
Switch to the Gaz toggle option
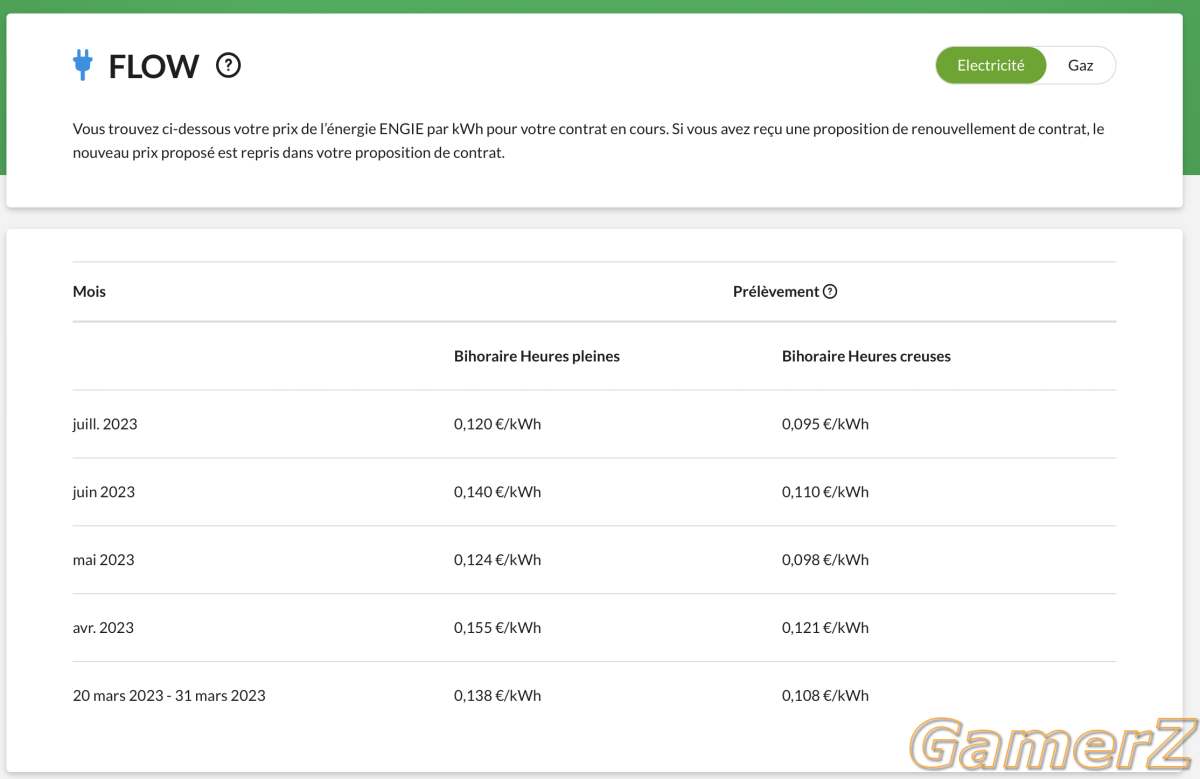[x=1081, y=65]
